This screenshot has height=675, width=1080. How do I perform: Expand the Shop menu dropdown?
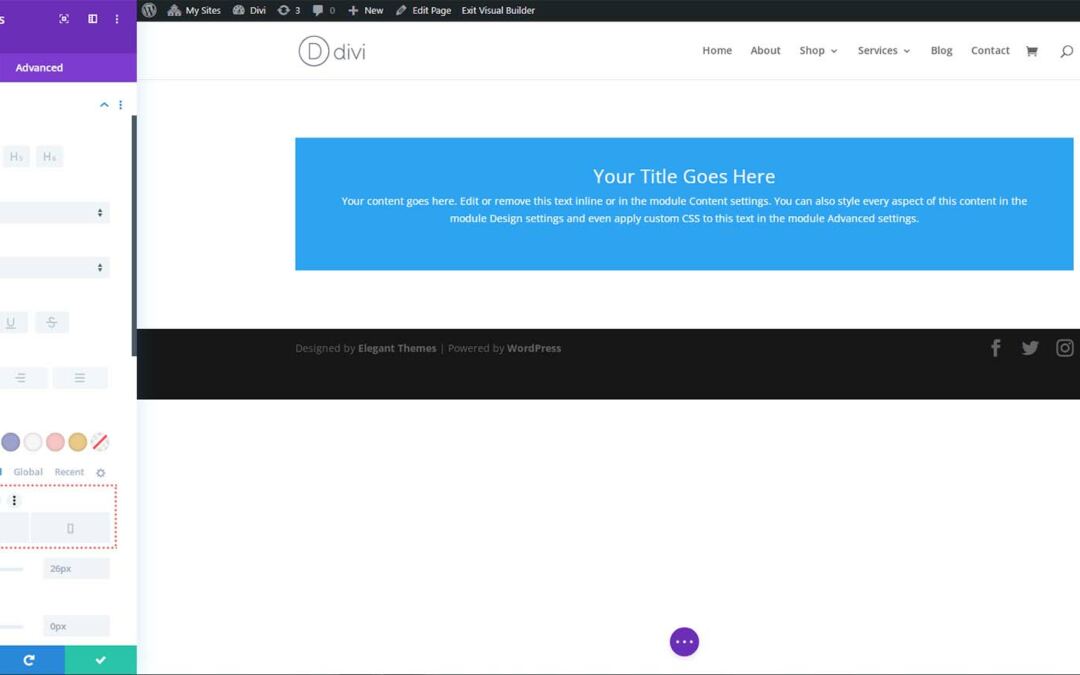(818, 51)
